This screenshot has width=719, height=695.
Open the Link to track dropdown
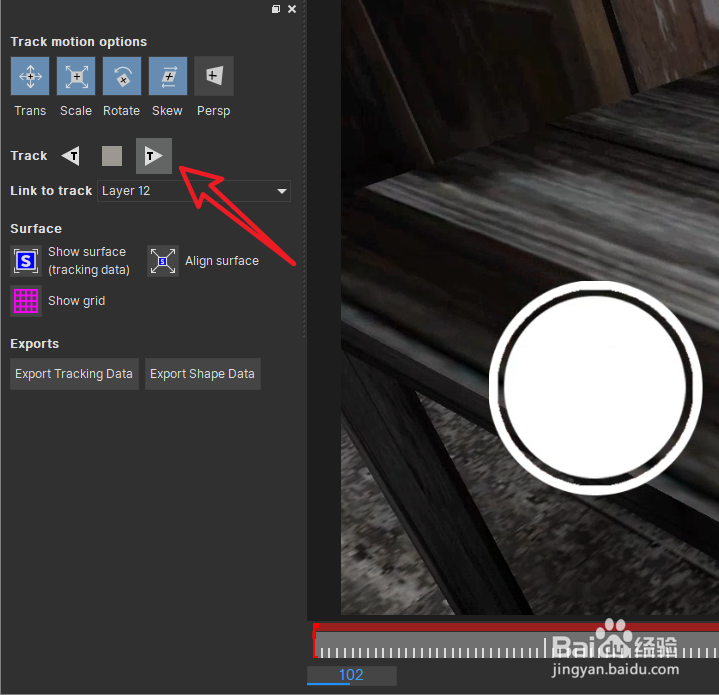[x=194, y=191]
